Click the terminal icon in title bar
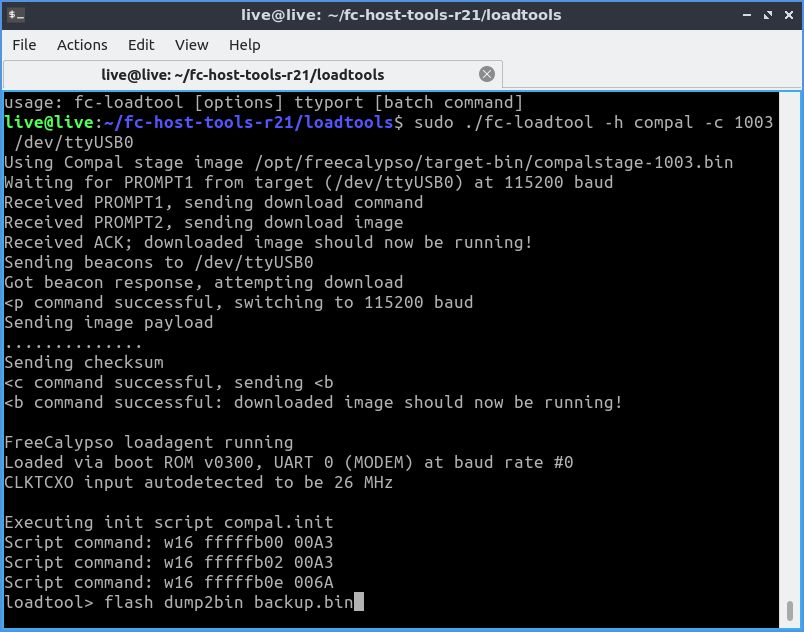This screenshot has height=632, width=804. [16, 15]
